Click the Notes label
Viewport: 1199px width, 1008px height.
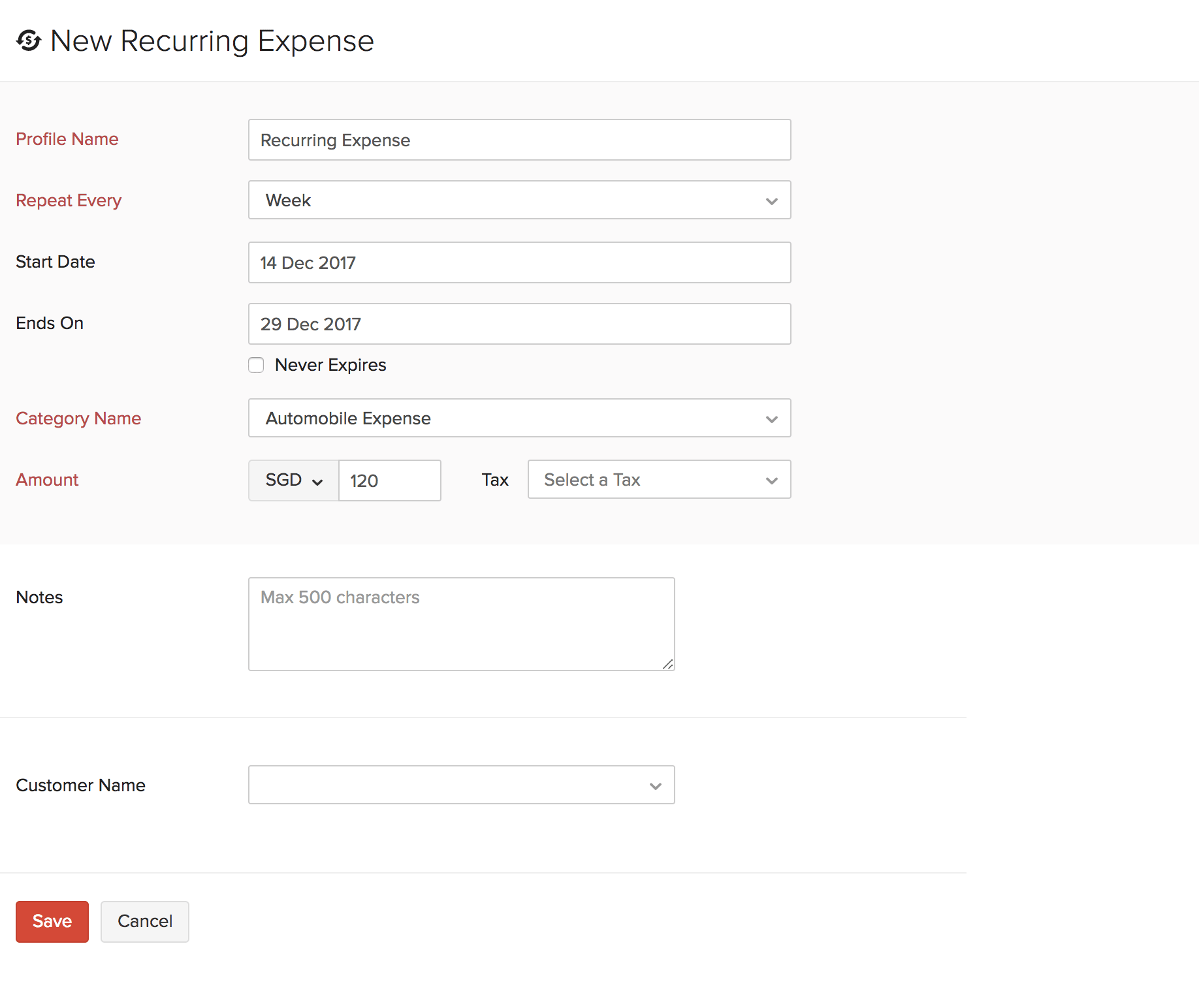tap(39, 597)
